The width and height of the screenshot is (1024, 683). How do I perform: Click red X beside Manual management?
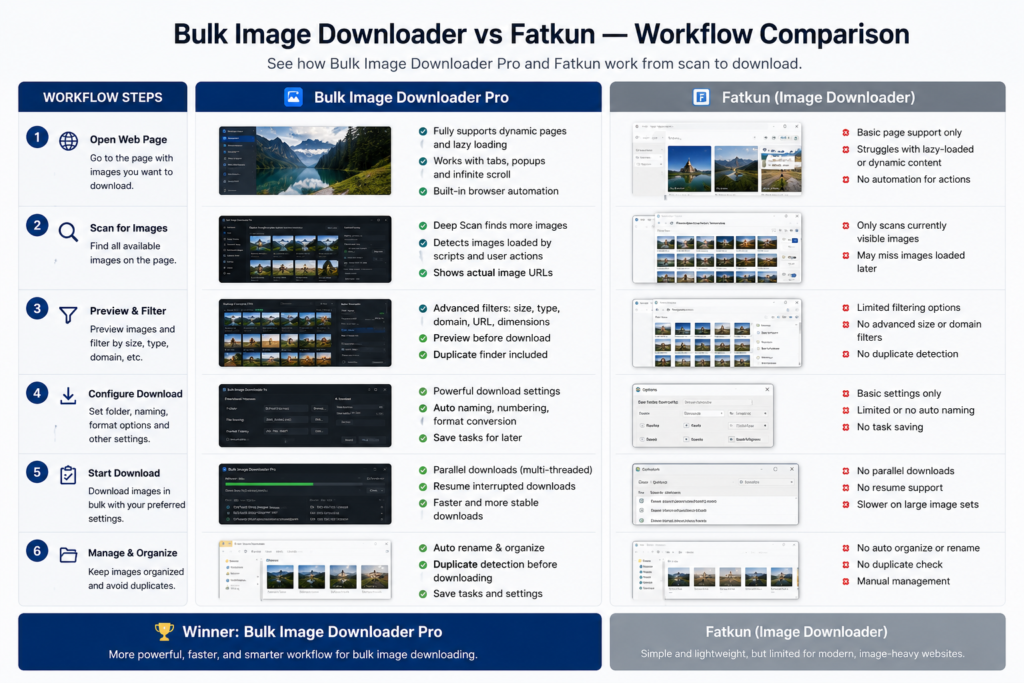pos(846,581)
